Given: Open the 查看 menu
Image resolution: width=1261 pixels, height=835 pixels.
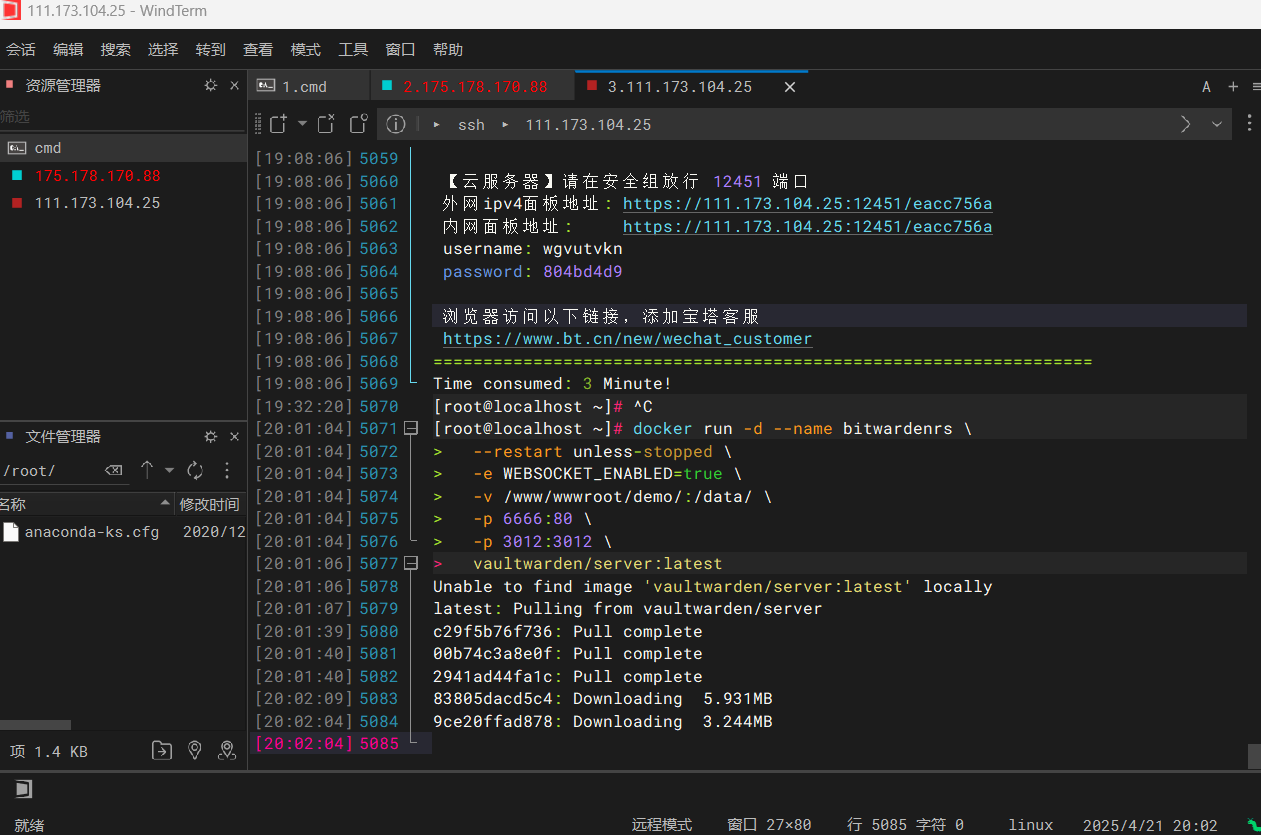Looking at the screenshot, I should coord(258,49).
